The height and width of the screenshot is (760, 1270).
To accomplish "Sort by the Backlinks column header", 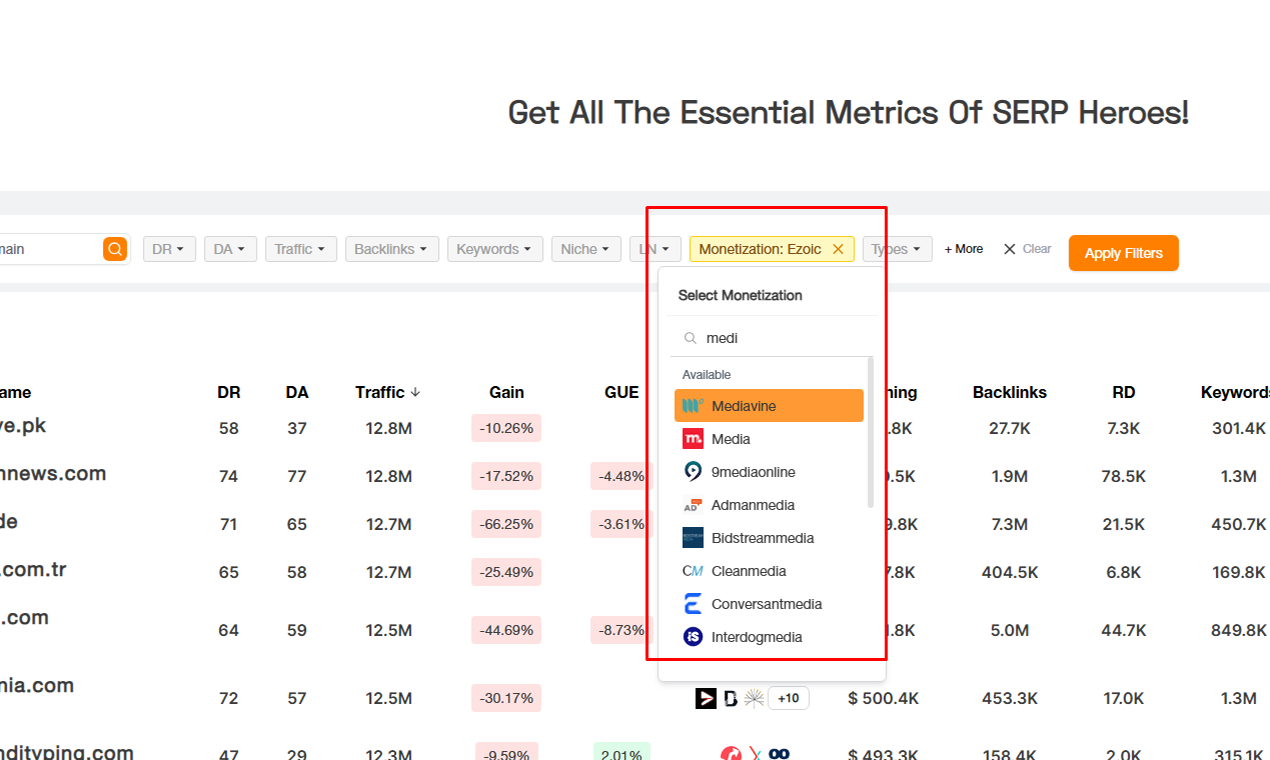I will 1009,392.
